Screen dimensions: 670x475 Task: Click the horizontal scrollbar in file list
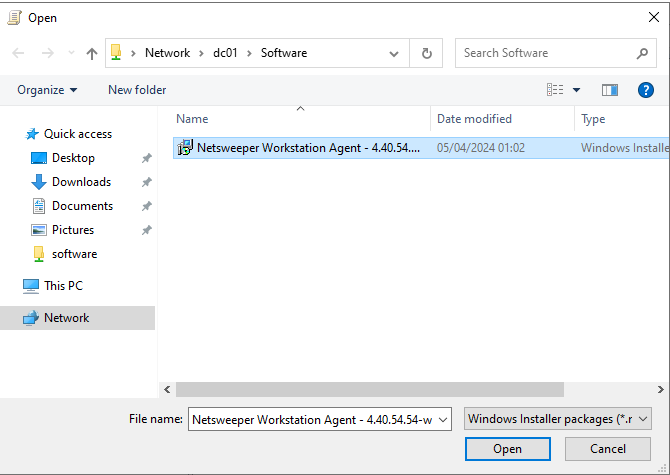coord(370,389)
